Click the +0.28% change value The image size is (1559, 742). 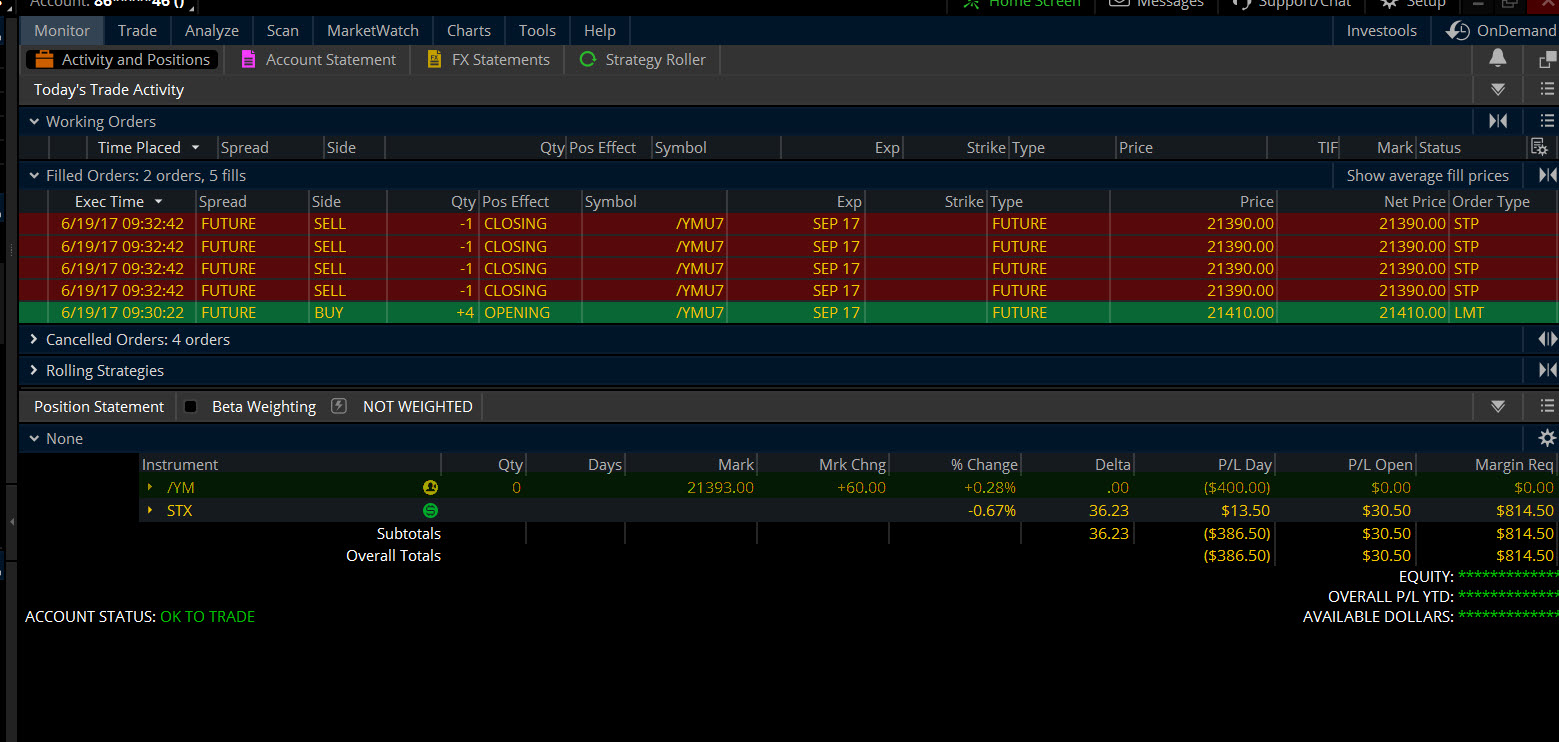pos(989,488)
